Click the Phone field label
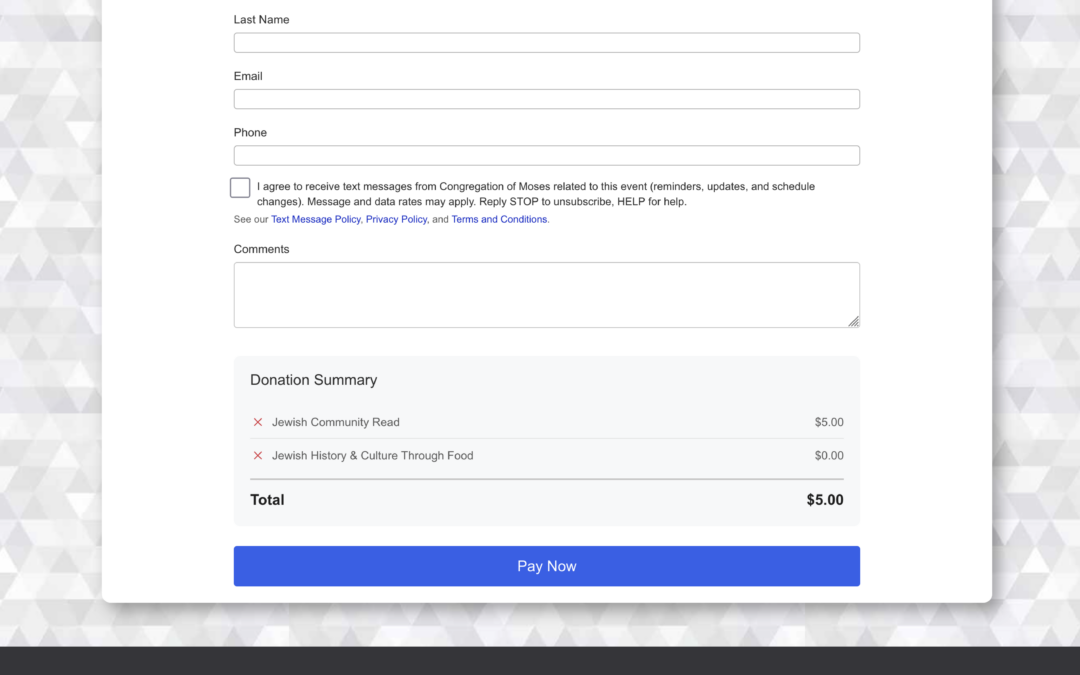Screen dimensions: 1080x675 (x=250, y=133)
